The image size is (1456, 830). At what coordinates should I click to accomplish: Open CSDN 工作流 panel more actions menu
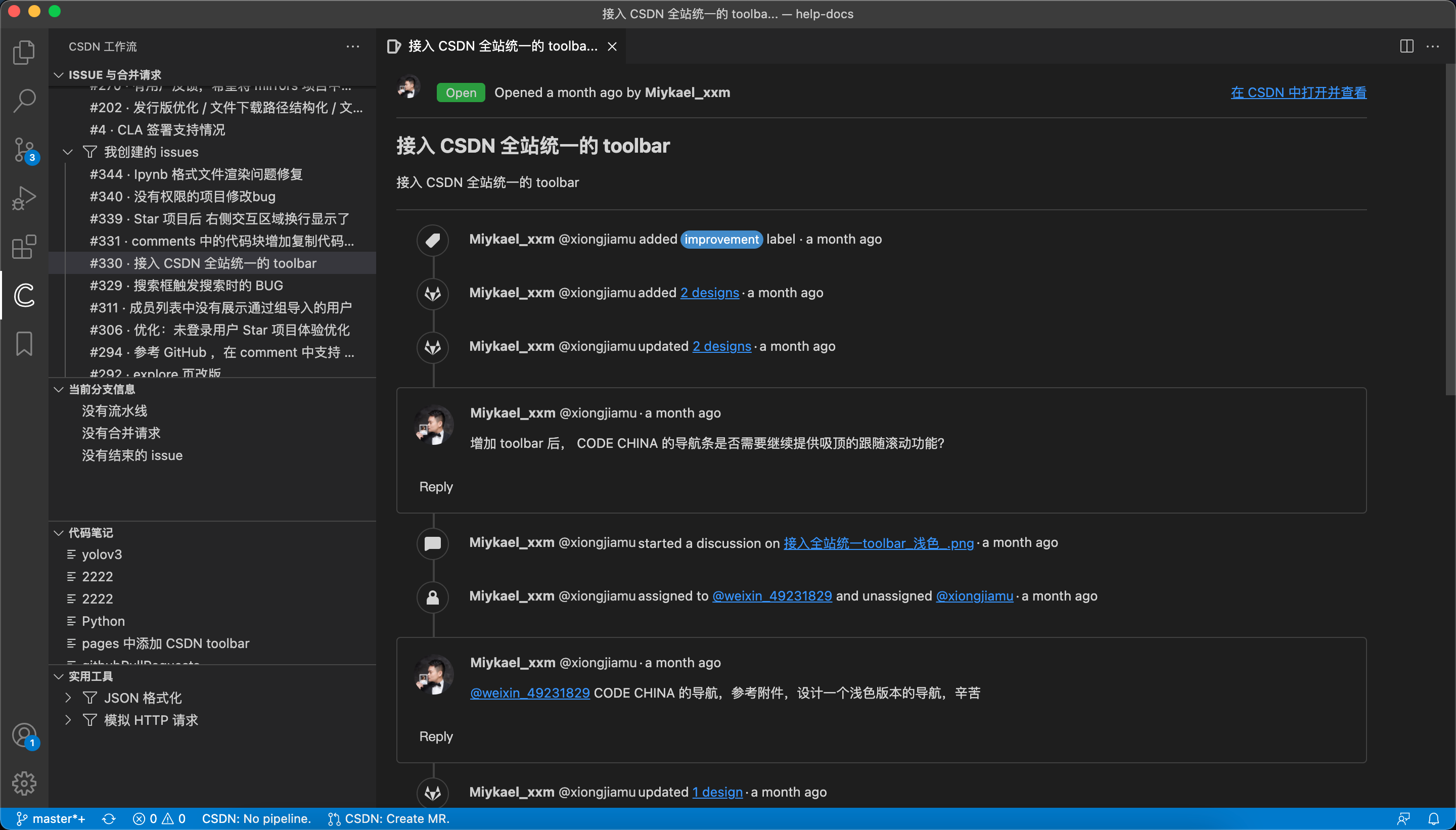[352, 46]
